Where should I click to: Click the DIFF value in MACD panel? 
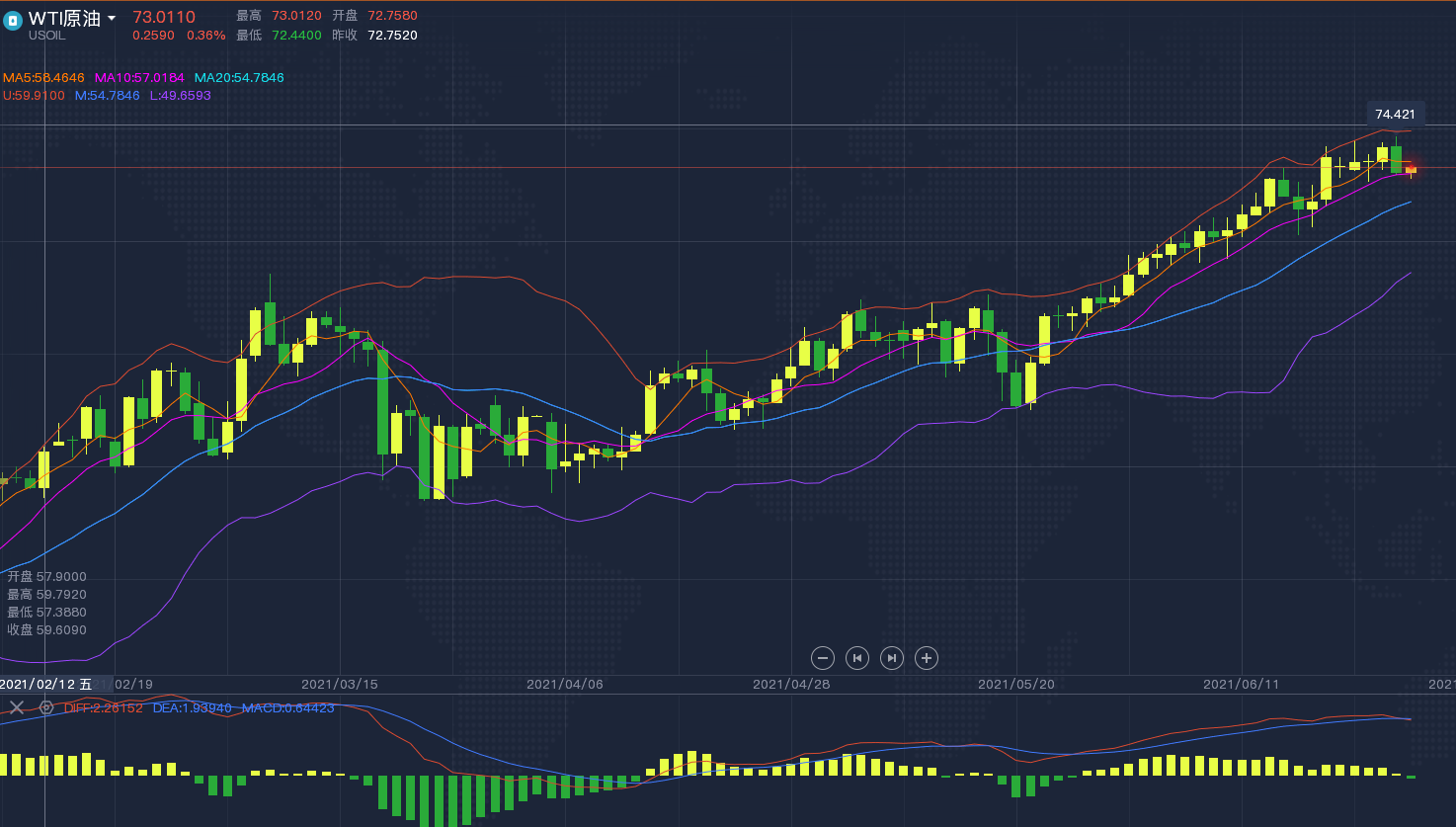click(x=103, y=707)
